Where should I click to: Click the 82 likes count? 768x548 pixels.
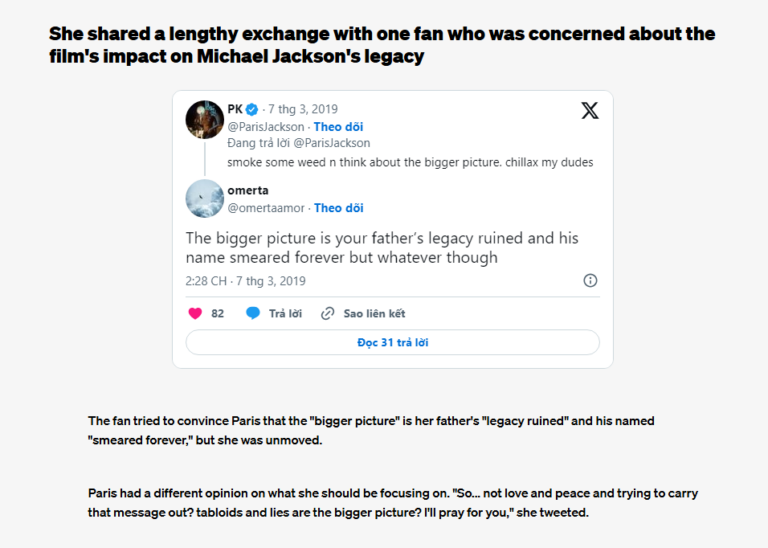click(x=217, y=313)
